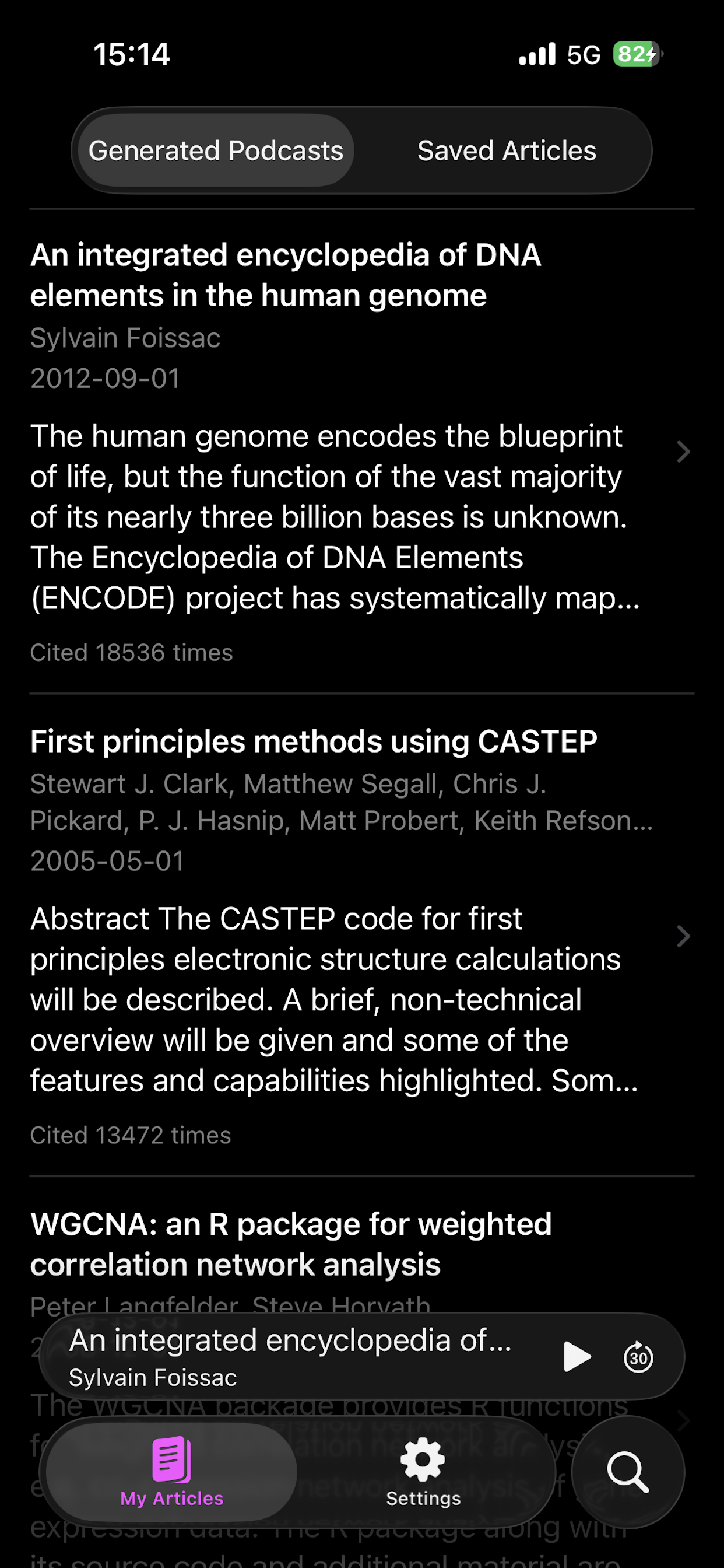Expand the ENCODE article with its chevron
724x1568 pixels.
tap(684, 453)
